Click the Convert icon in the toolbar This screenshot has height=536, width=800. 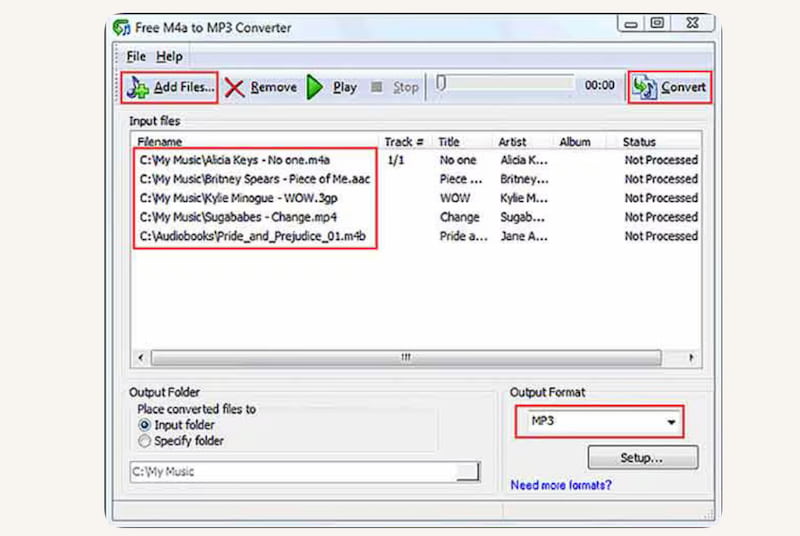(644, 87)
